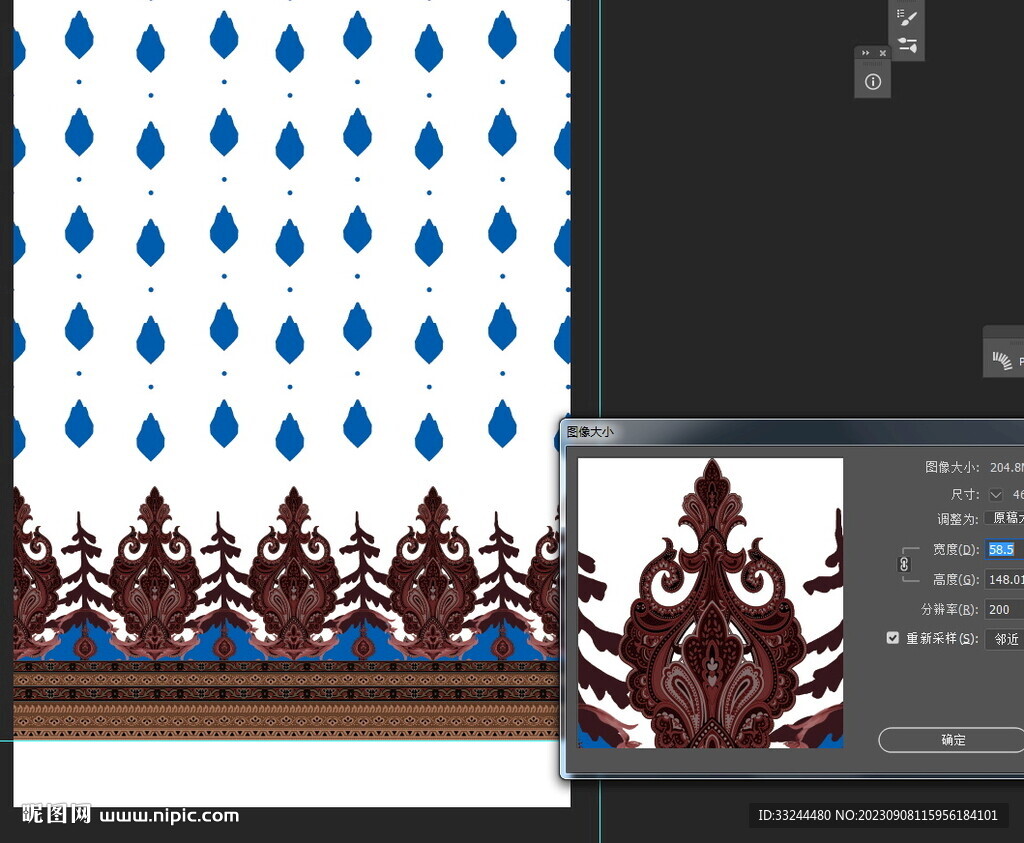Viewport: 1024px width, 843px height.
Task: Click the 宽度 input field showing 58.5
Action: [1004, 549]
